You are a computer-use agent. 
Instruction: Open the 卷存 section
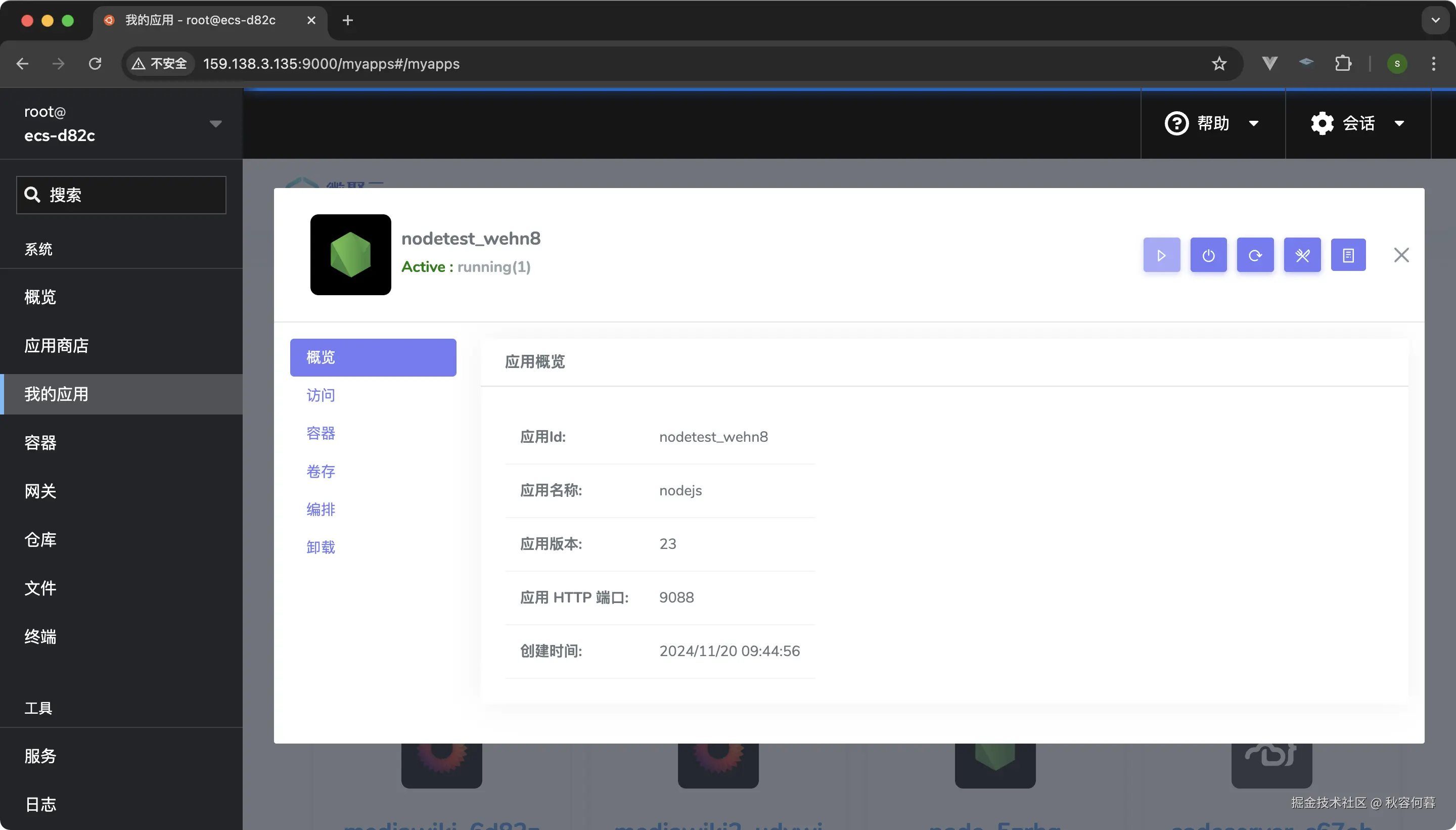point(321,472)
